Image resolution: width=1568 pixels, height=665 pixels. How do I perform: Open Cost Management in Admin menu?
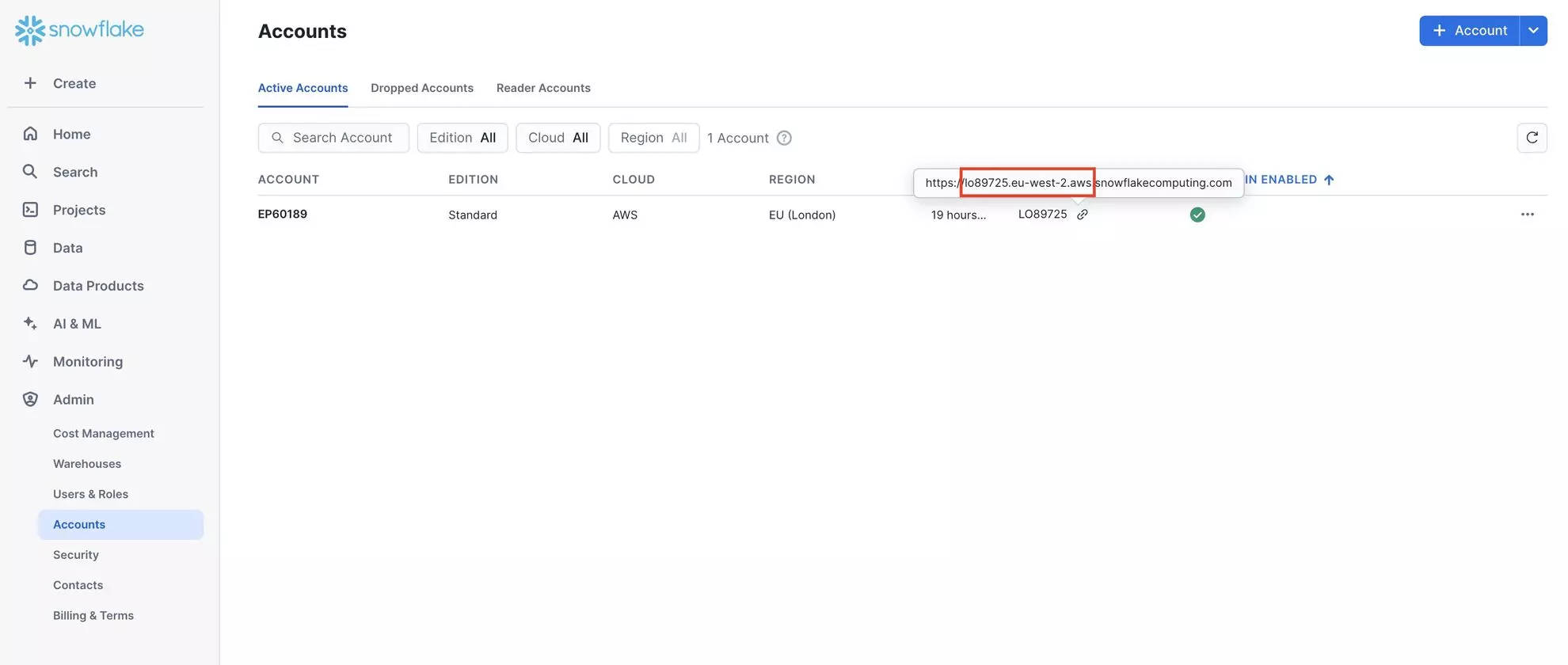point(104,434)
